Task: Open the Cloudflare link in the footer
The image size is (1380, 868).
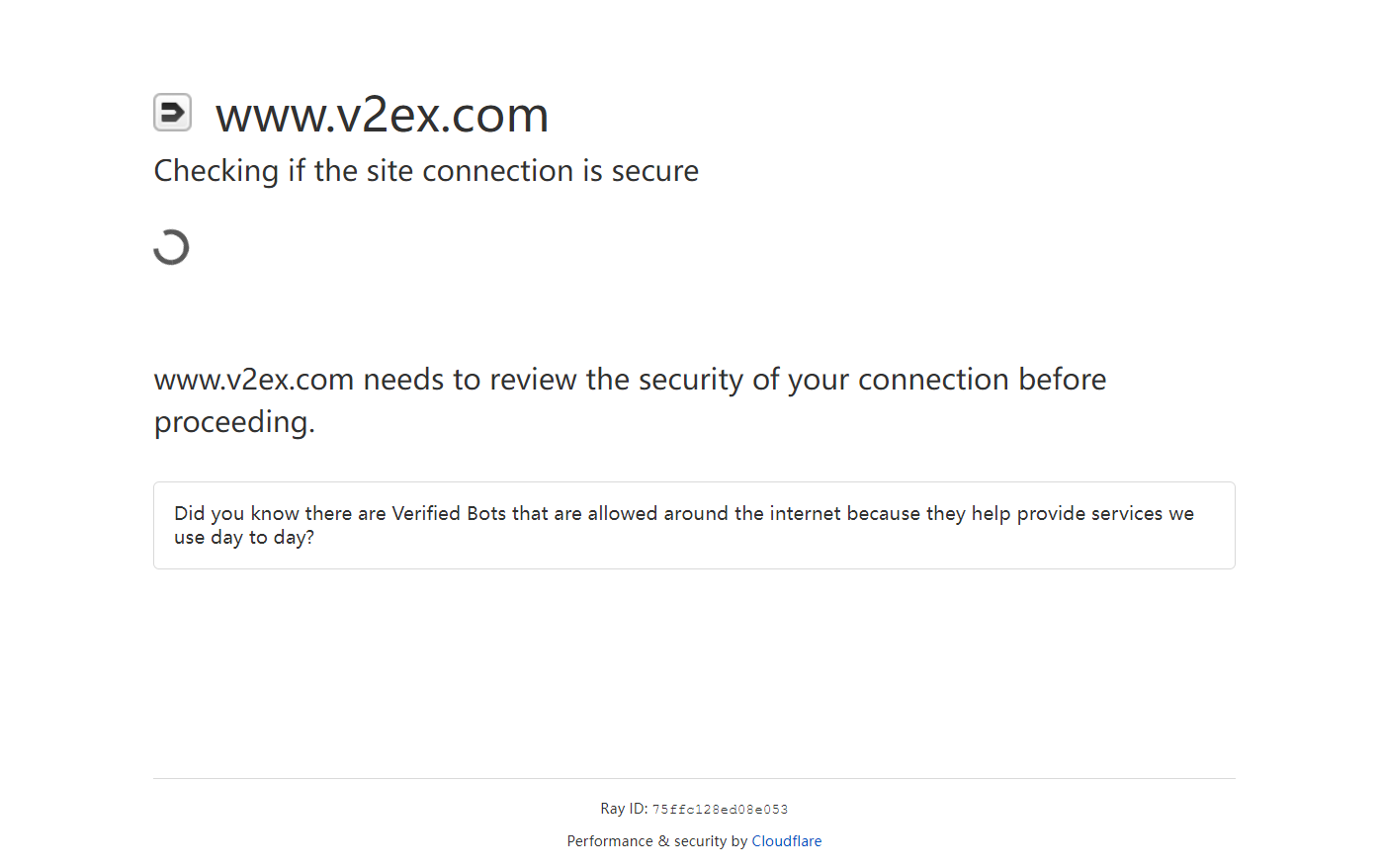Action: (x=786, y=841)
